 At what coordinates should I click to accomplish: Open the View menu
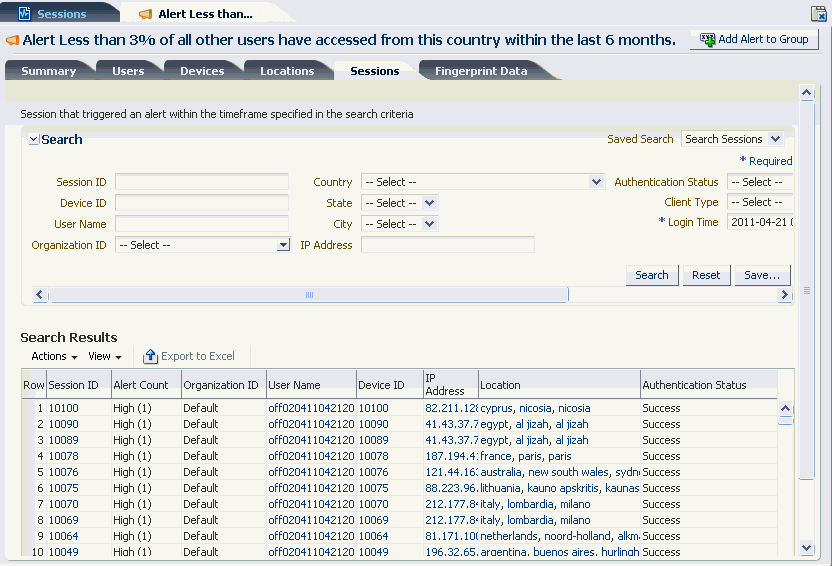(105, 356)
